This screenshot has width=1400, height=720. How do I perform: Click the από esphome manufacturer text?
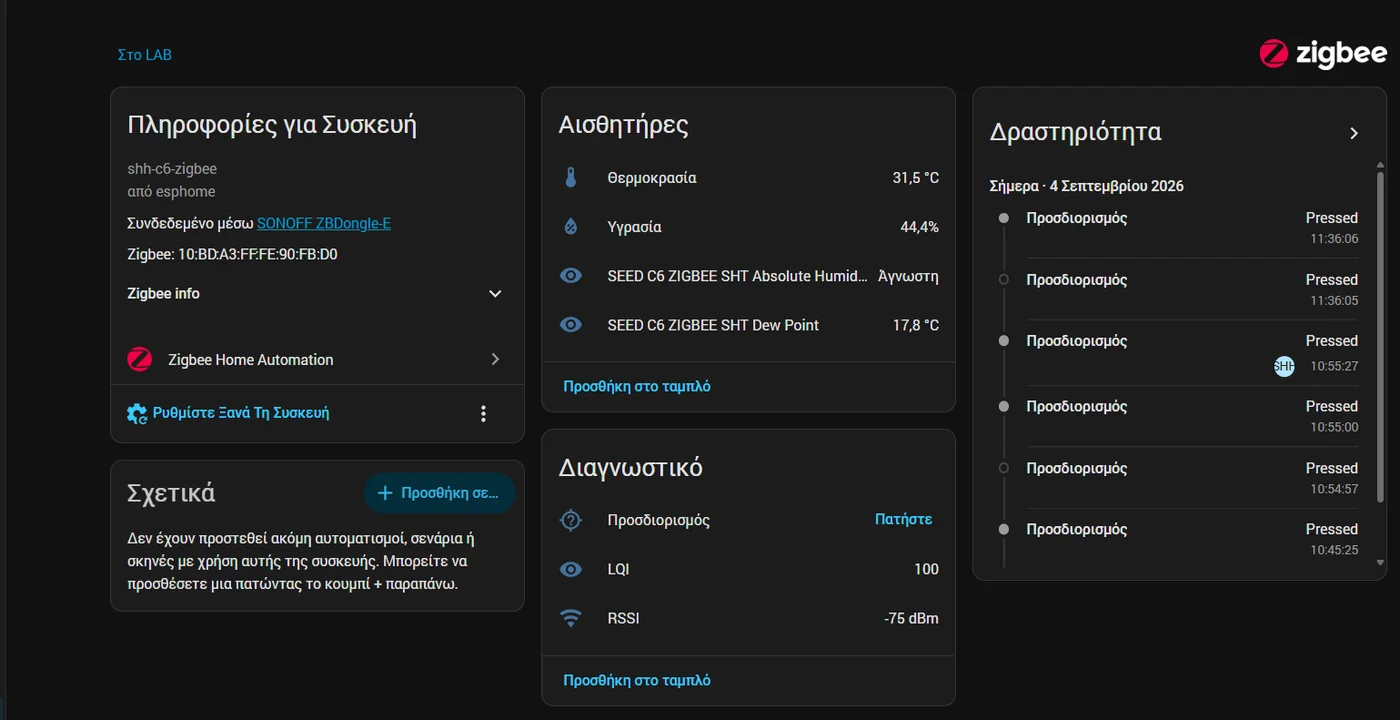pos(171,191)
